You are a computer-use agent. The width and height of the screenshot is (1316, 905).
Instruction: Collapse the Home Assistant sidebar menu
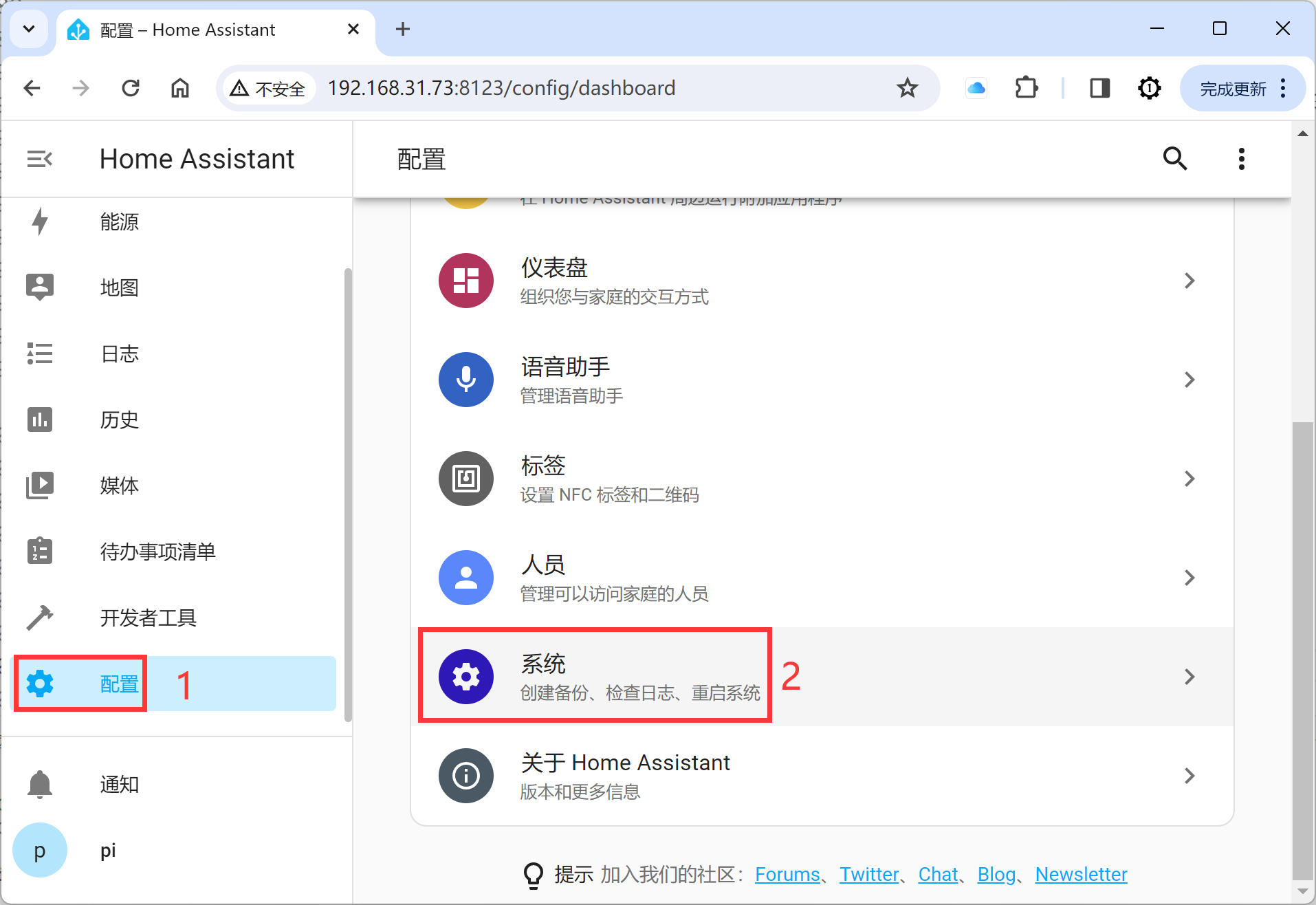[x=39, y=159]
